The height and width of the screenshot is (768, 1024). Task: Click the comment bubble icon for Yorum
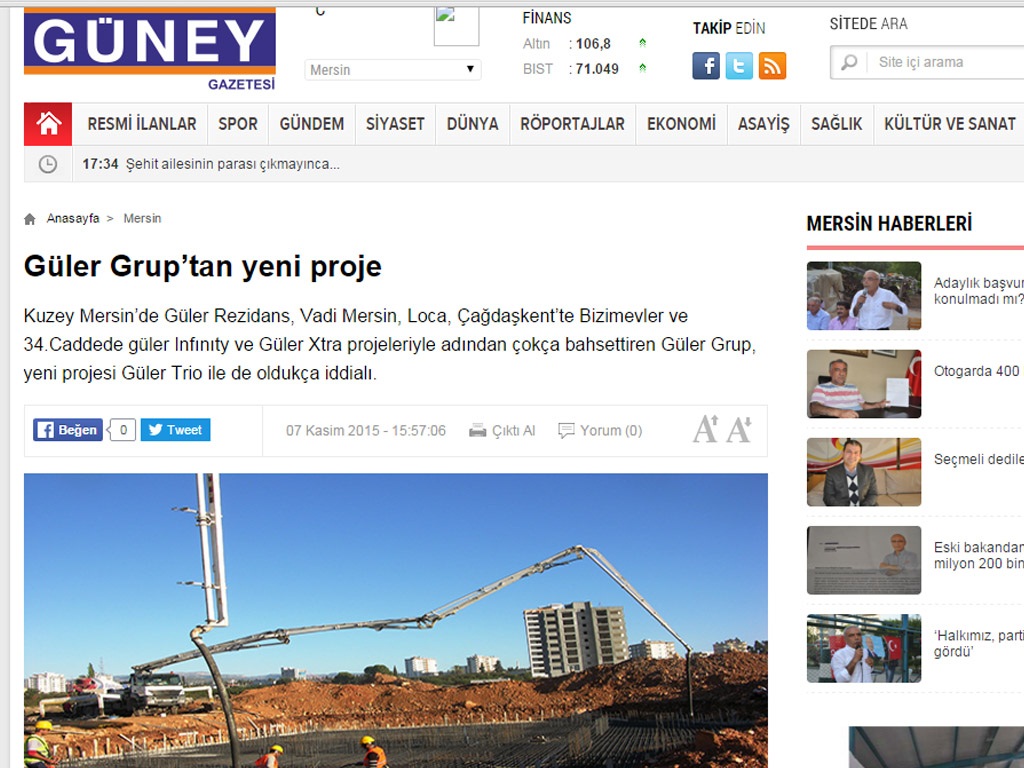566,430
